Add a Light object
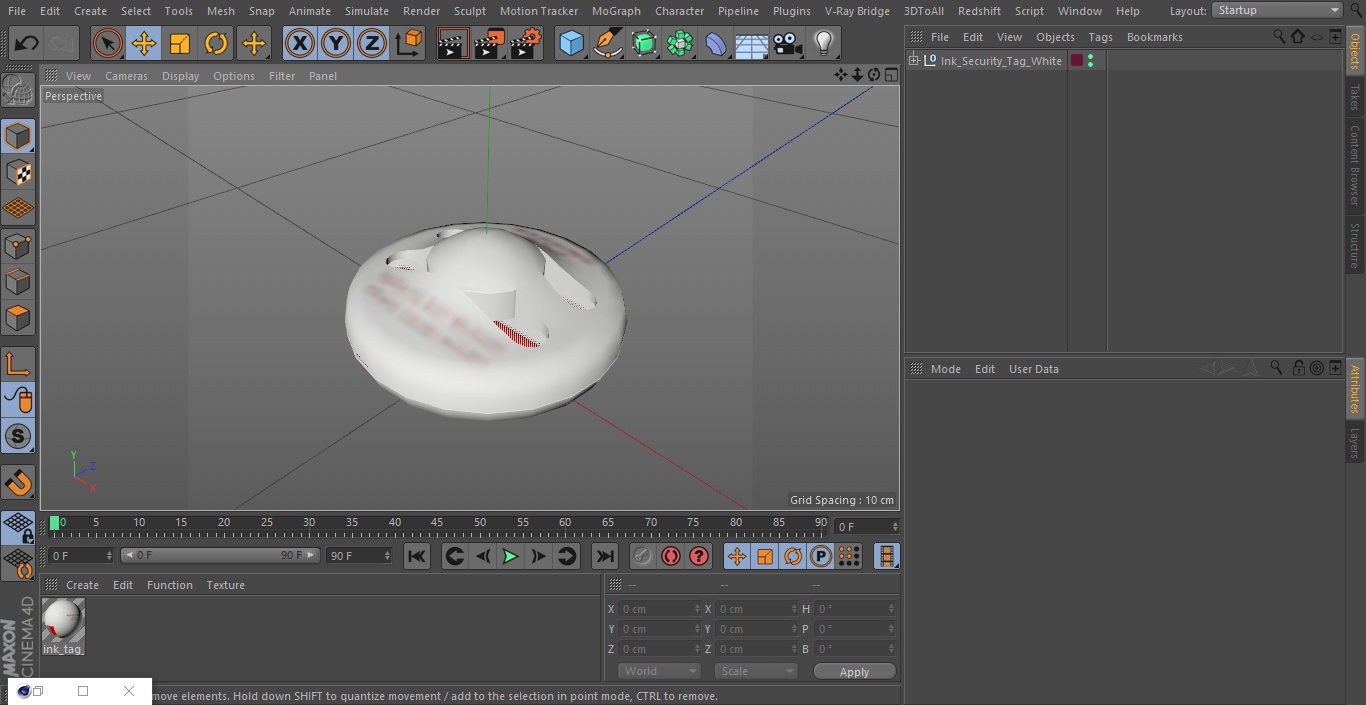Image resolution: width=1366 pixels, height=705 pixels. pyautogui.click(x=823, y=44)
